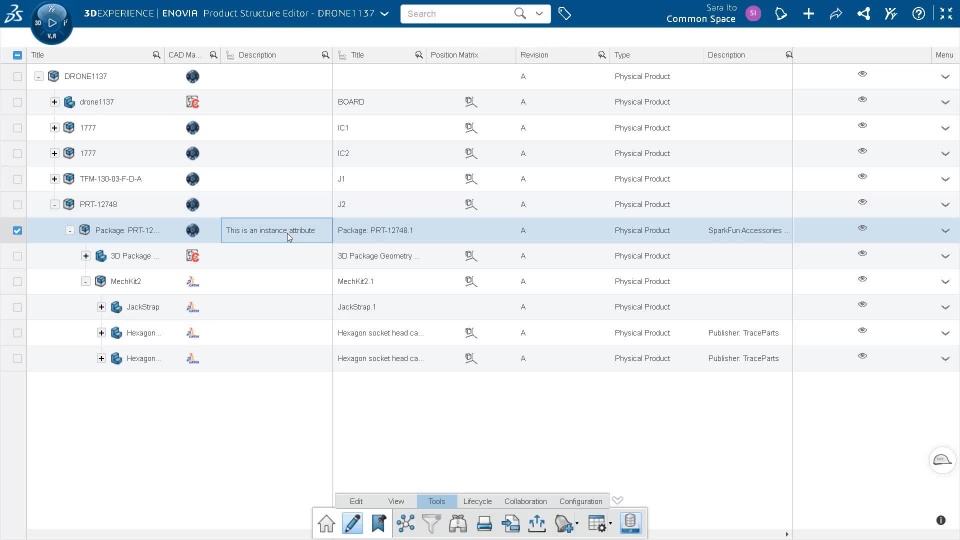Image resolution: width=960 pixels, height=540 pixels.
Task: Expand the drone1137 tree node
Action: (54, 102)
